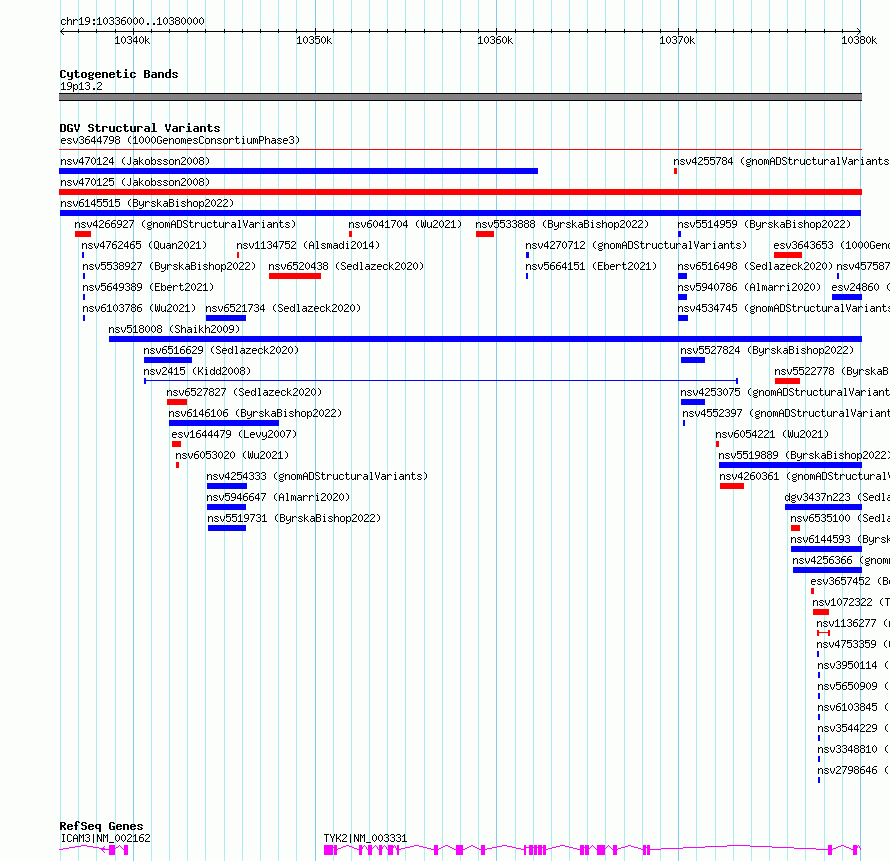Image resolution: width=890 pixels, height=861 pixels.
Task: Click the nsv5649389 (Ebert2021) variant label
Action: click(148, 287)
